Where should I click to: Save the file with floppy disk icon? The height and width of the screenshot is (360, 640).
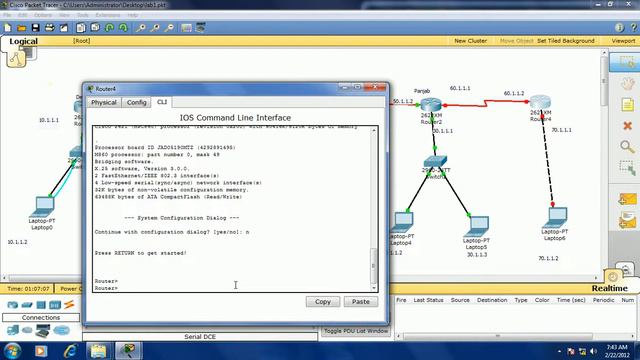point(36,28)
